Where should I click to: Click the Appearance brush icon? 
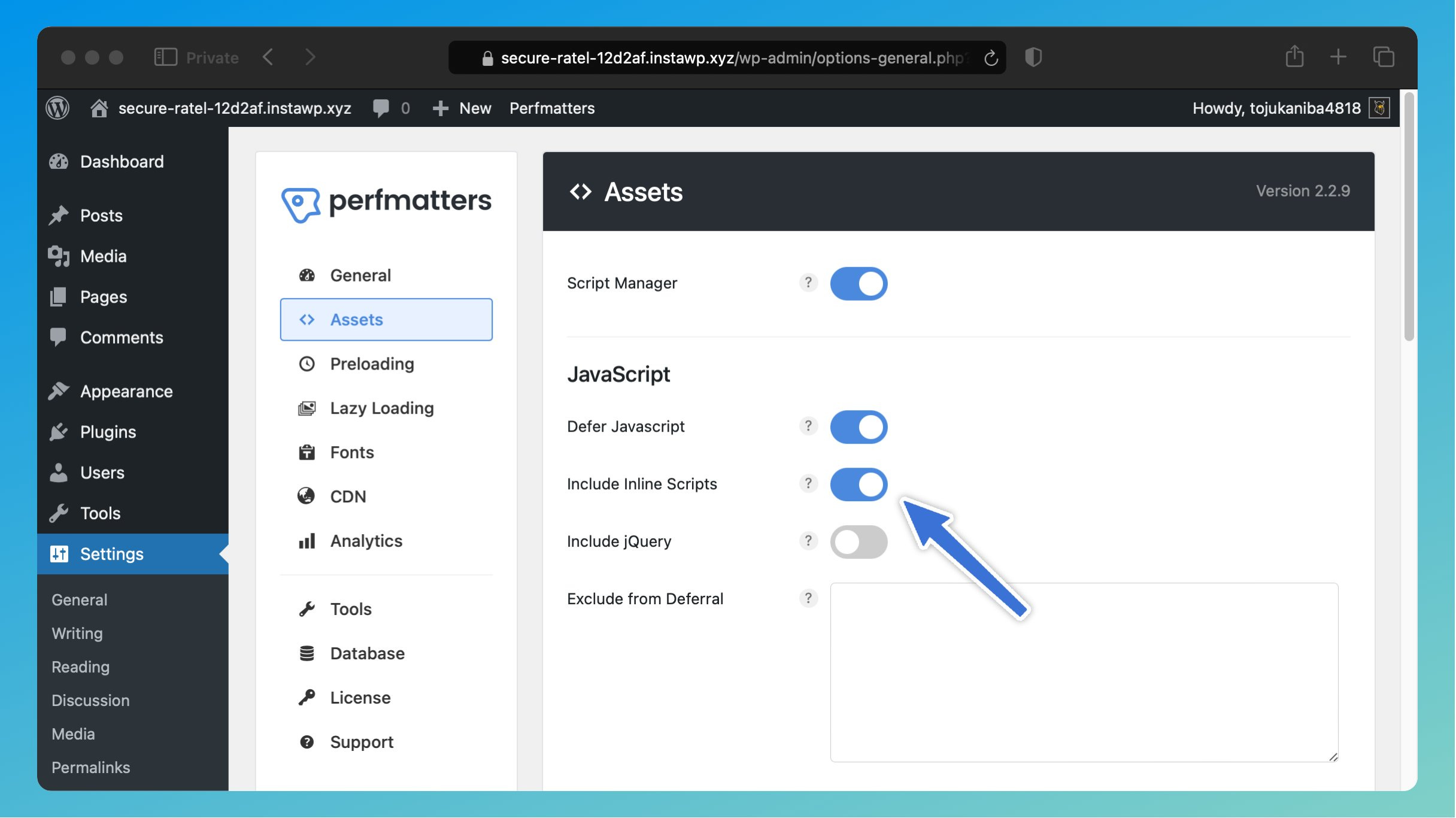coord(59,392)
